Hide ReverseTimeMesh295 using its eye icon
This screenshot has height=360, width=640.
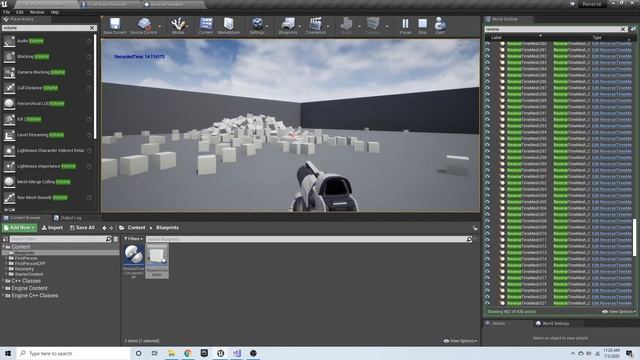tap(487, 138)
